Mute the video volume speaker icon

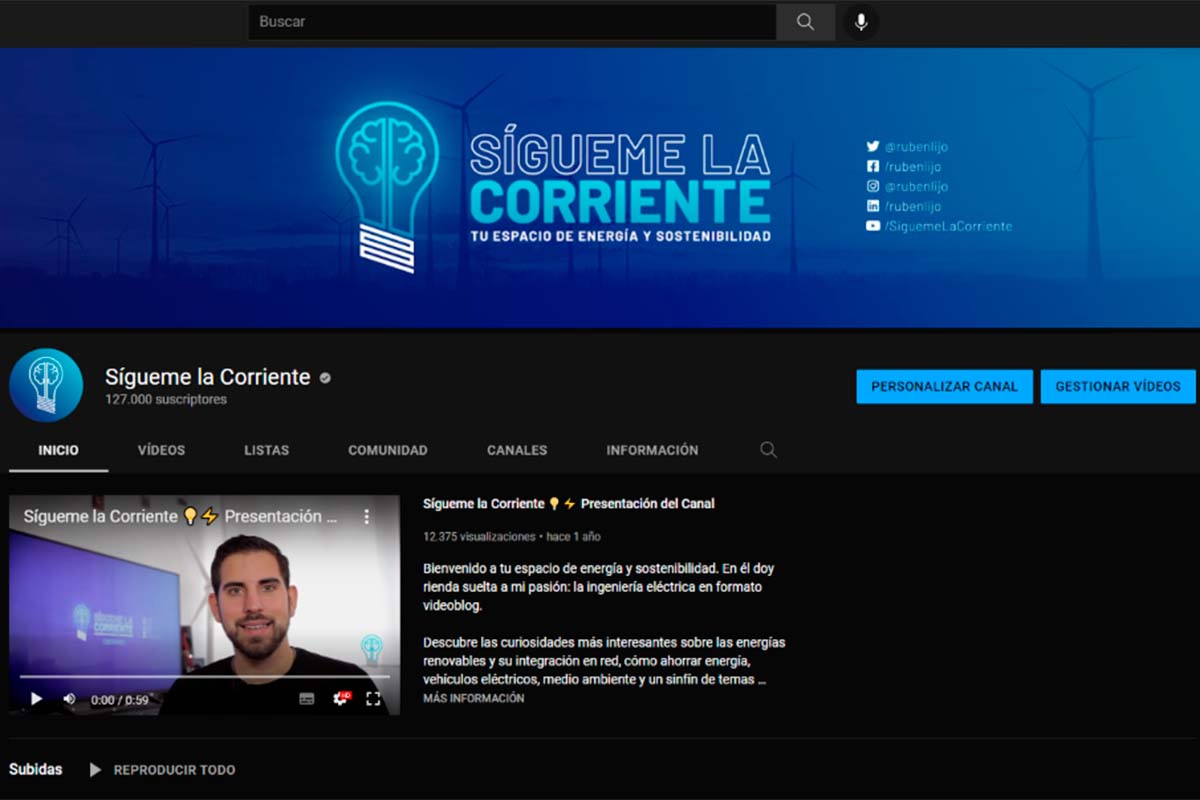click(69, 699)
